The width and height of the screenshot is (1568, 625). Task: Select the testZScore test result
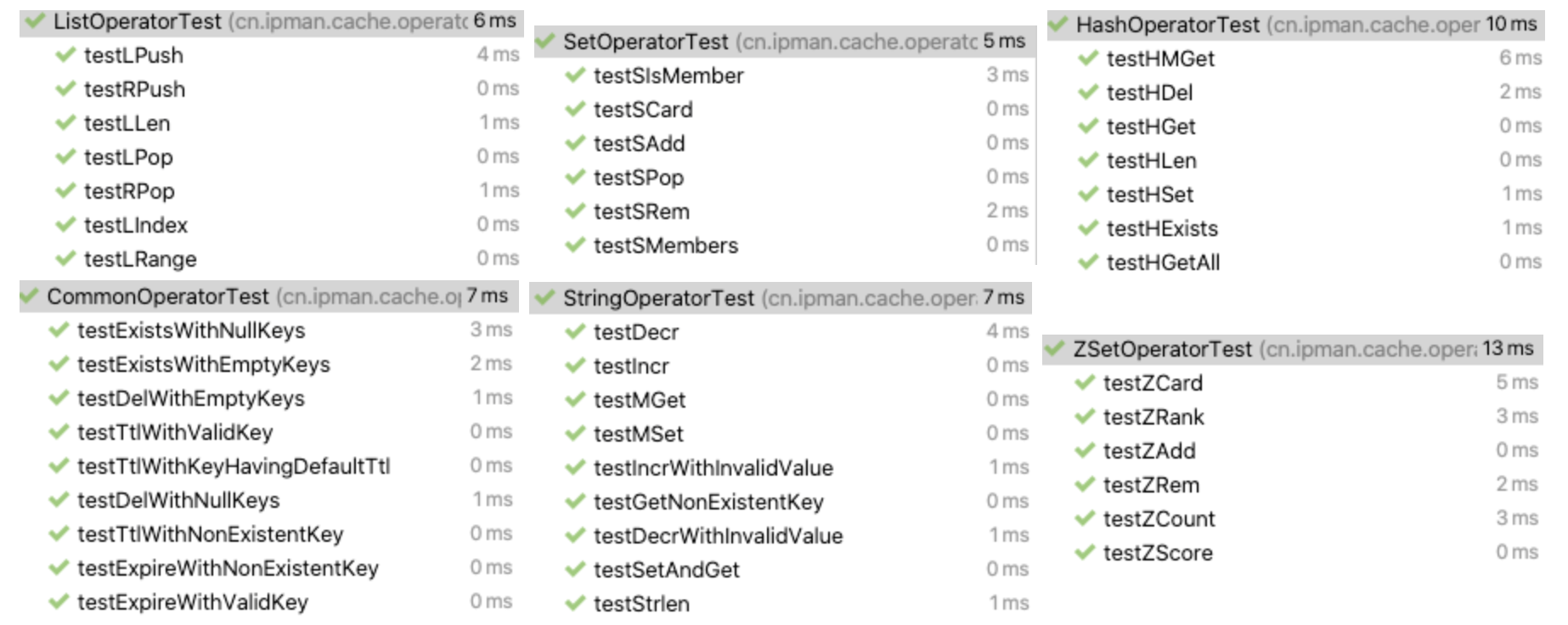pyautogui.click(x=1158, y=553)
